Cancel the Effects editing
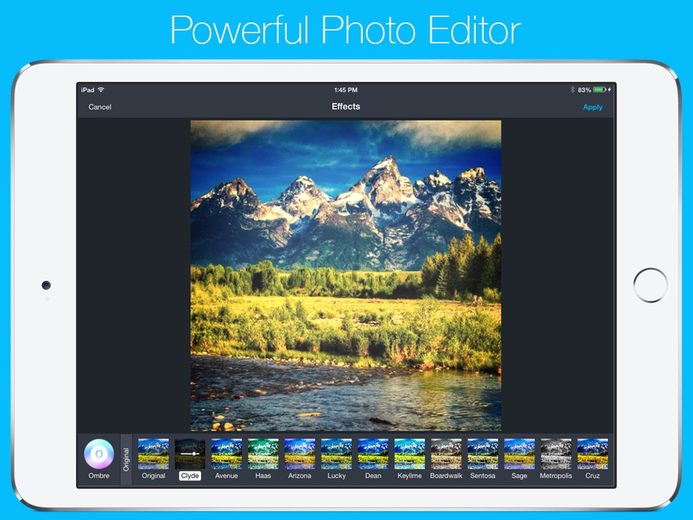 [x=100, y=107]
